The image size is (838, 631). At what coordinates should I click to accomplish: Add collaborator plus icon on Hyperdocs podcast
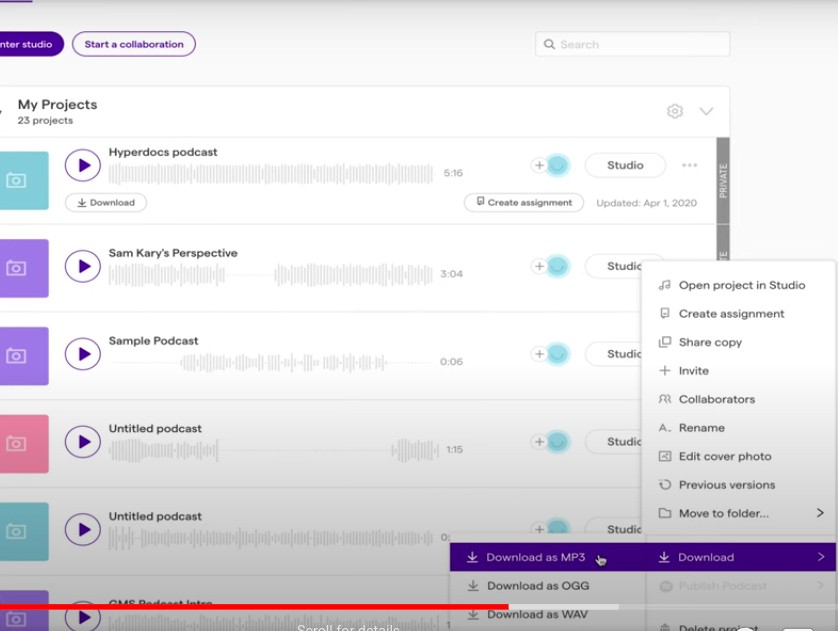539,165
